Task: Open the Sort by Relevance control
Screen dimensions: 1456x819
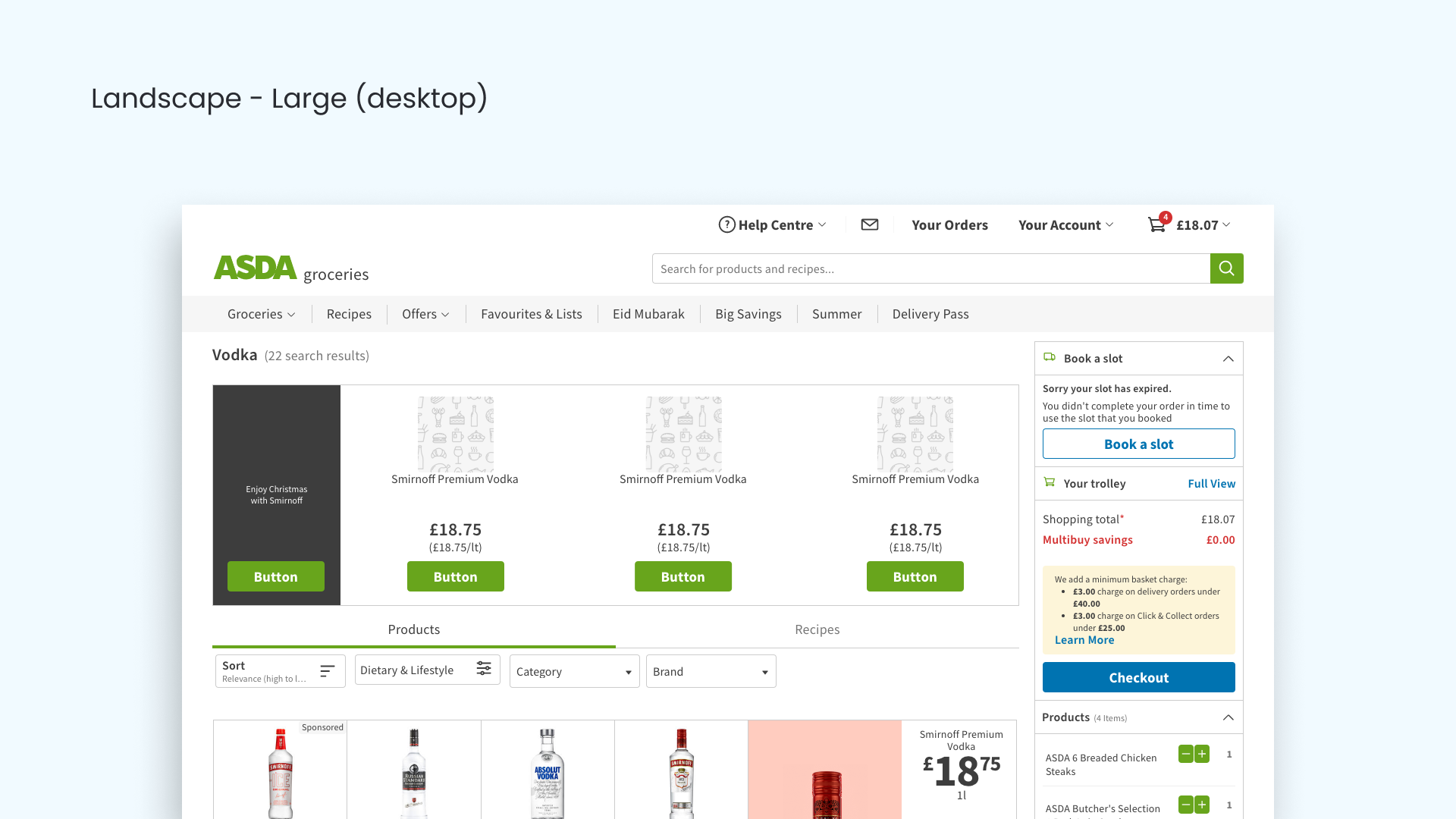Action: [x=281, y=671]
